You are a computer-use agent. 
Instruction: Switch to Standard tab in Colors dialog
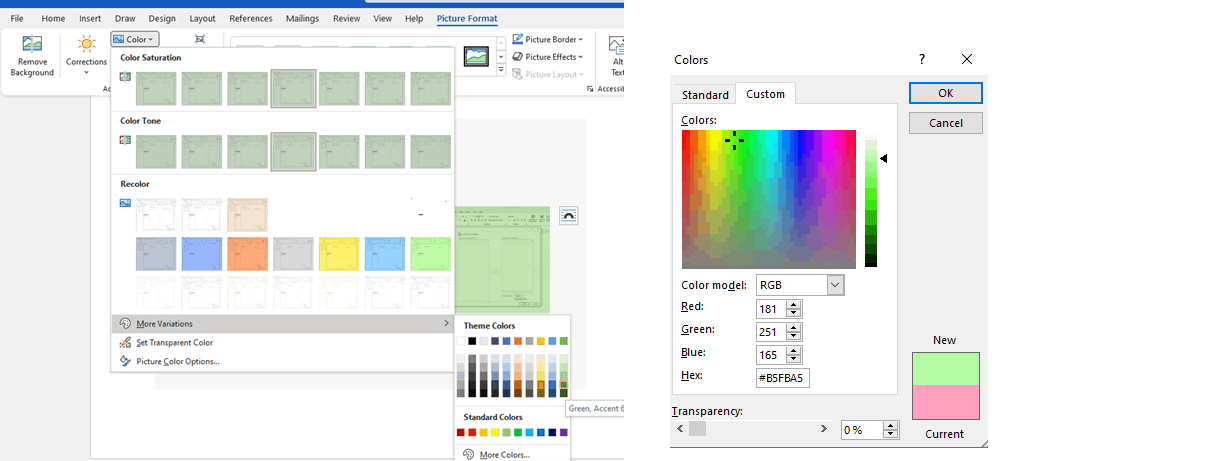pos(705,95)
